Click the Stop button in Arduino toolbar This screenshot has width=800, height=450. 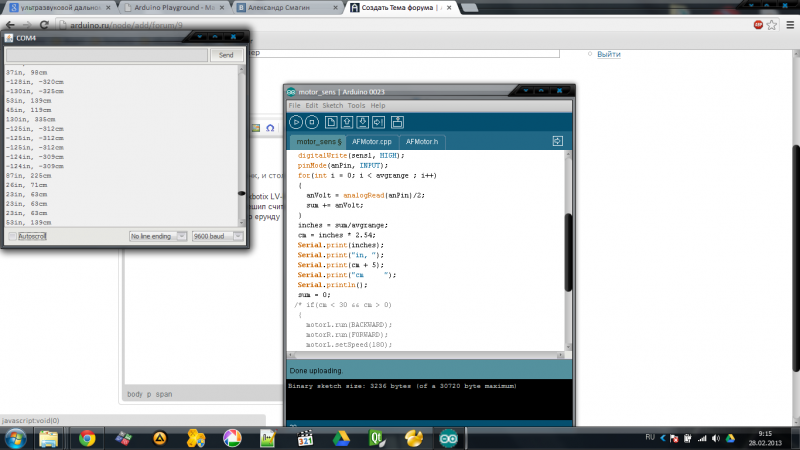(x=312, y=122)
